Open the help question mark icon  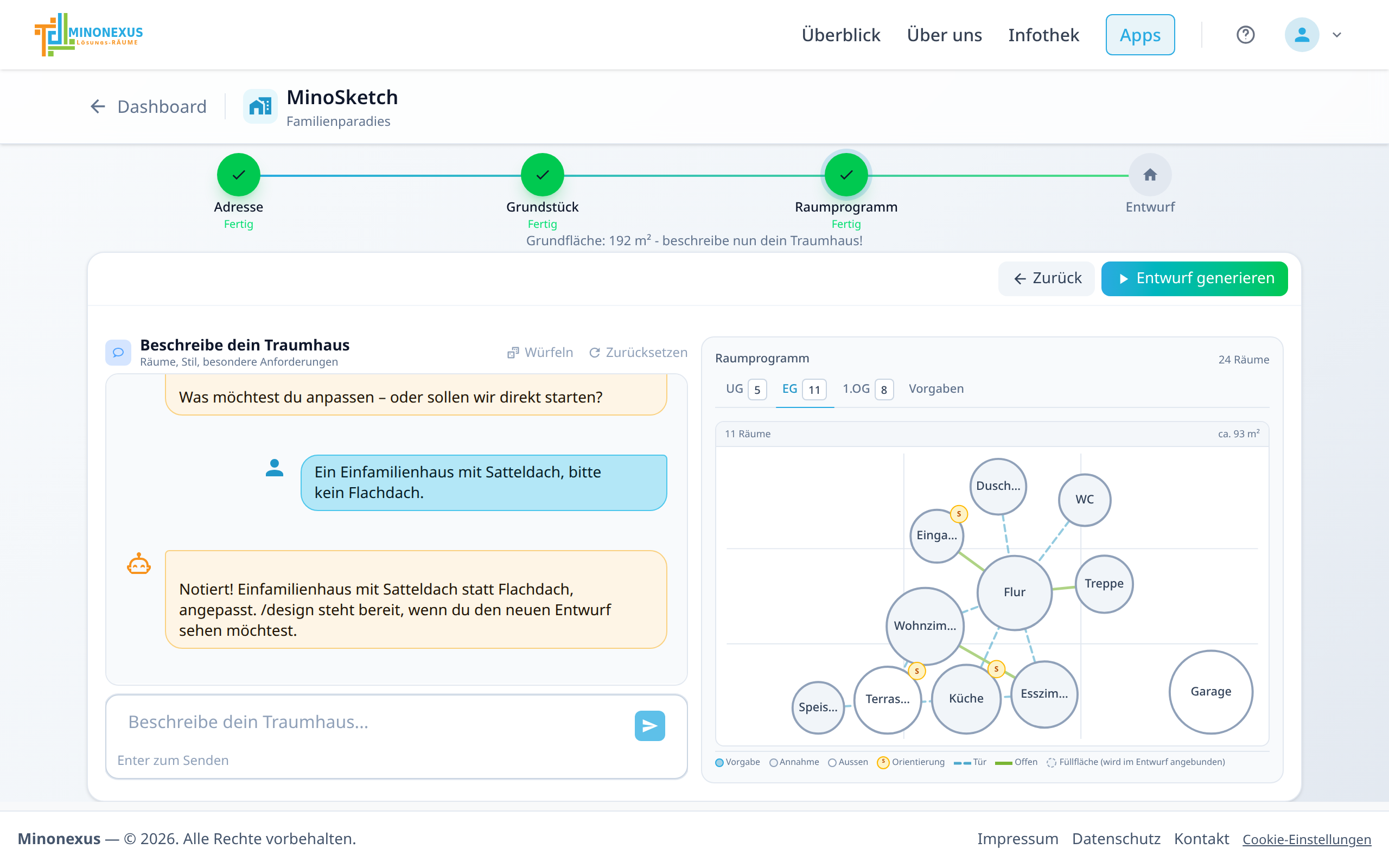[1245, 35]
